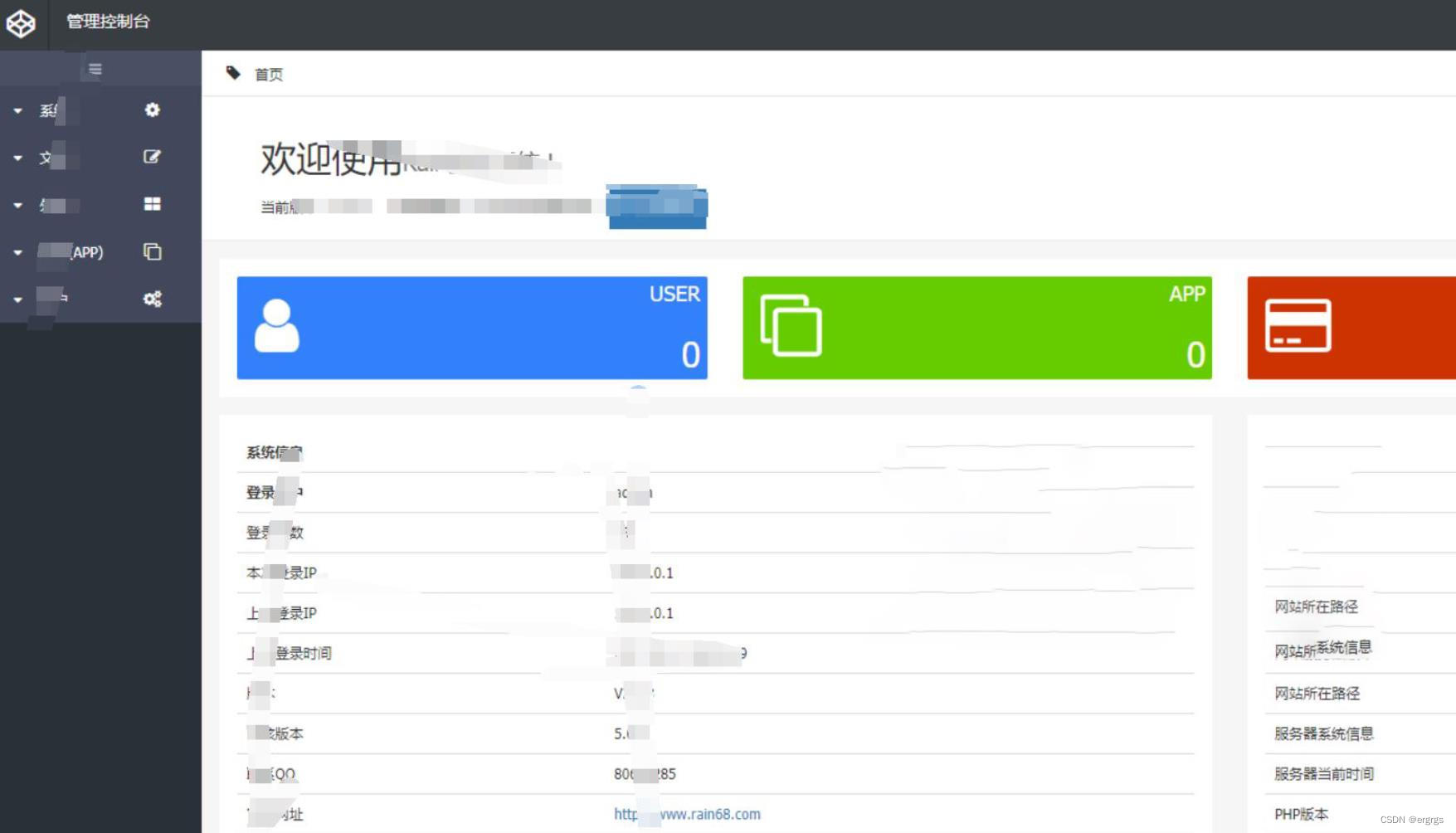
Task: Click the credit card icon on the red panel
Action: [x=1297, y=327]
